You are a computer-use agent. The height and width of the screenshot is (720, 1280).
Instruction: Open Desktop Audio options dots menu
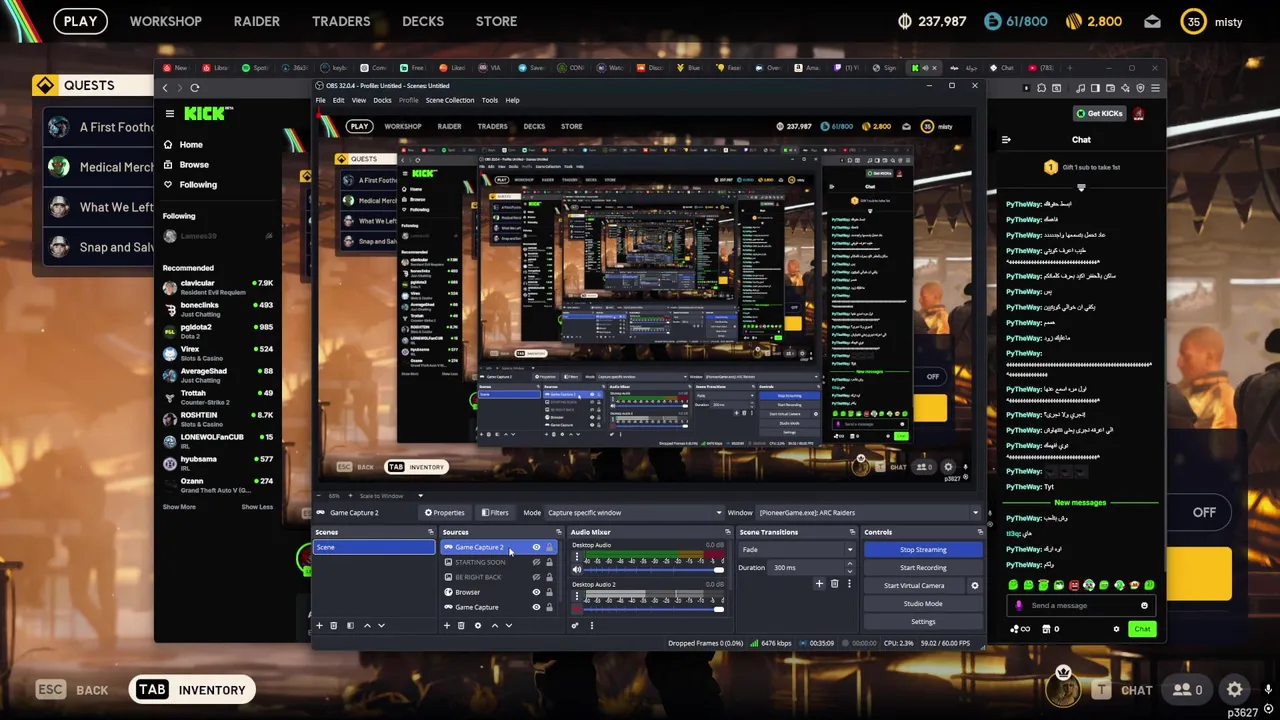click(576, 557)
